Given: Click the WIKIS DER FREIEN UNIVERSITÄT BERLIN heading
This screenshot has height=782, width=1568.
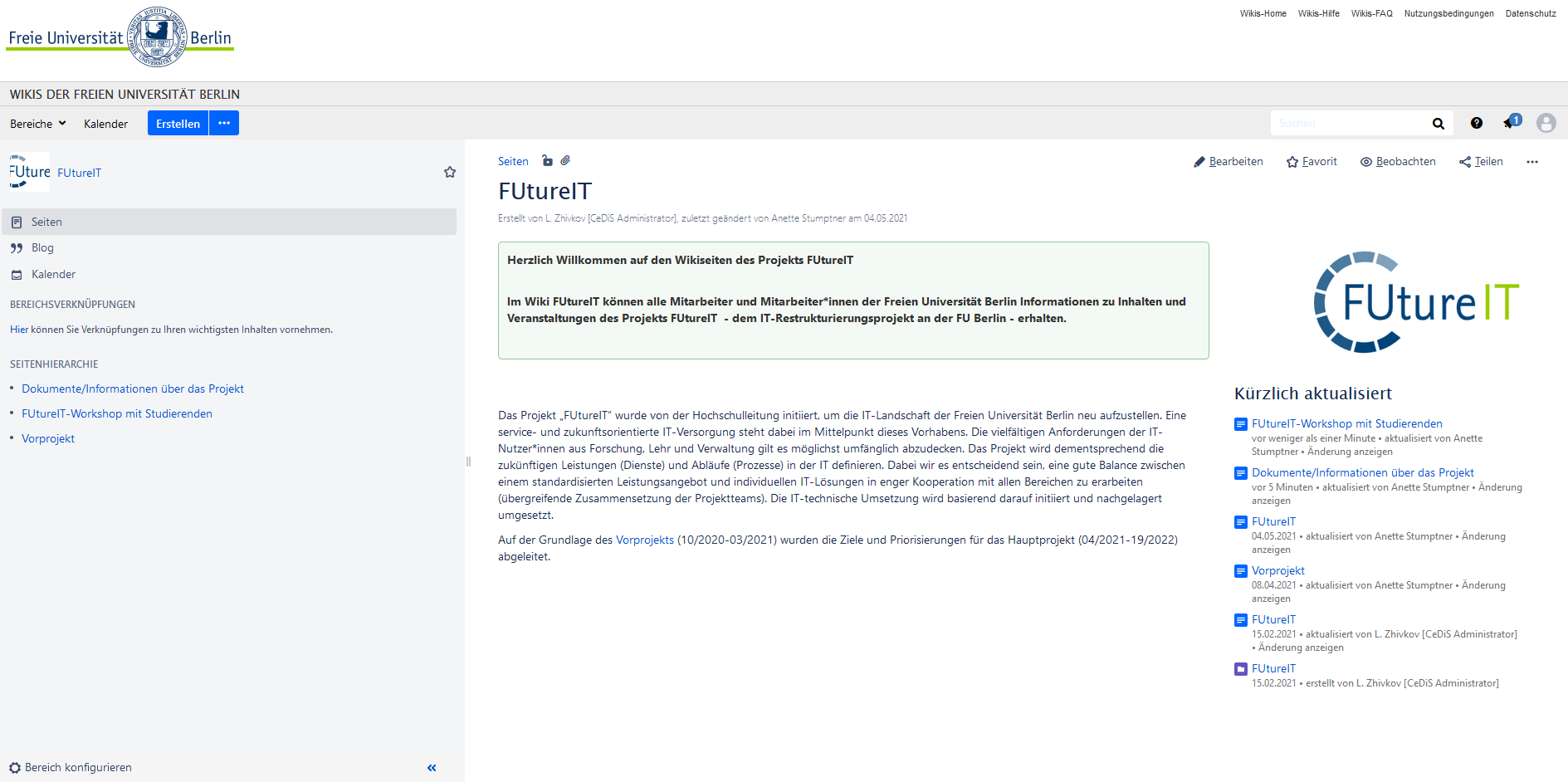Looking at the screenshot, I should (x=125, y=94).
